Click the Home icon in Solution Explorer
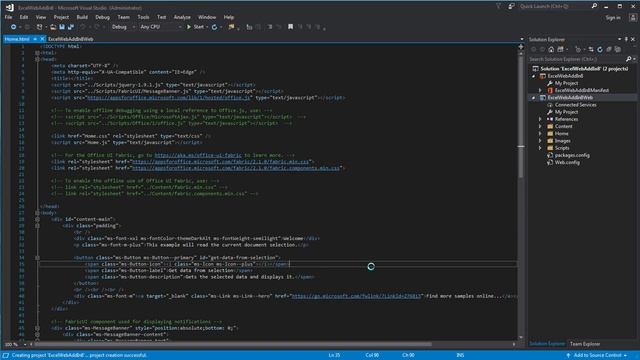Viewport: 640px width, 360px height. (551, 49)
